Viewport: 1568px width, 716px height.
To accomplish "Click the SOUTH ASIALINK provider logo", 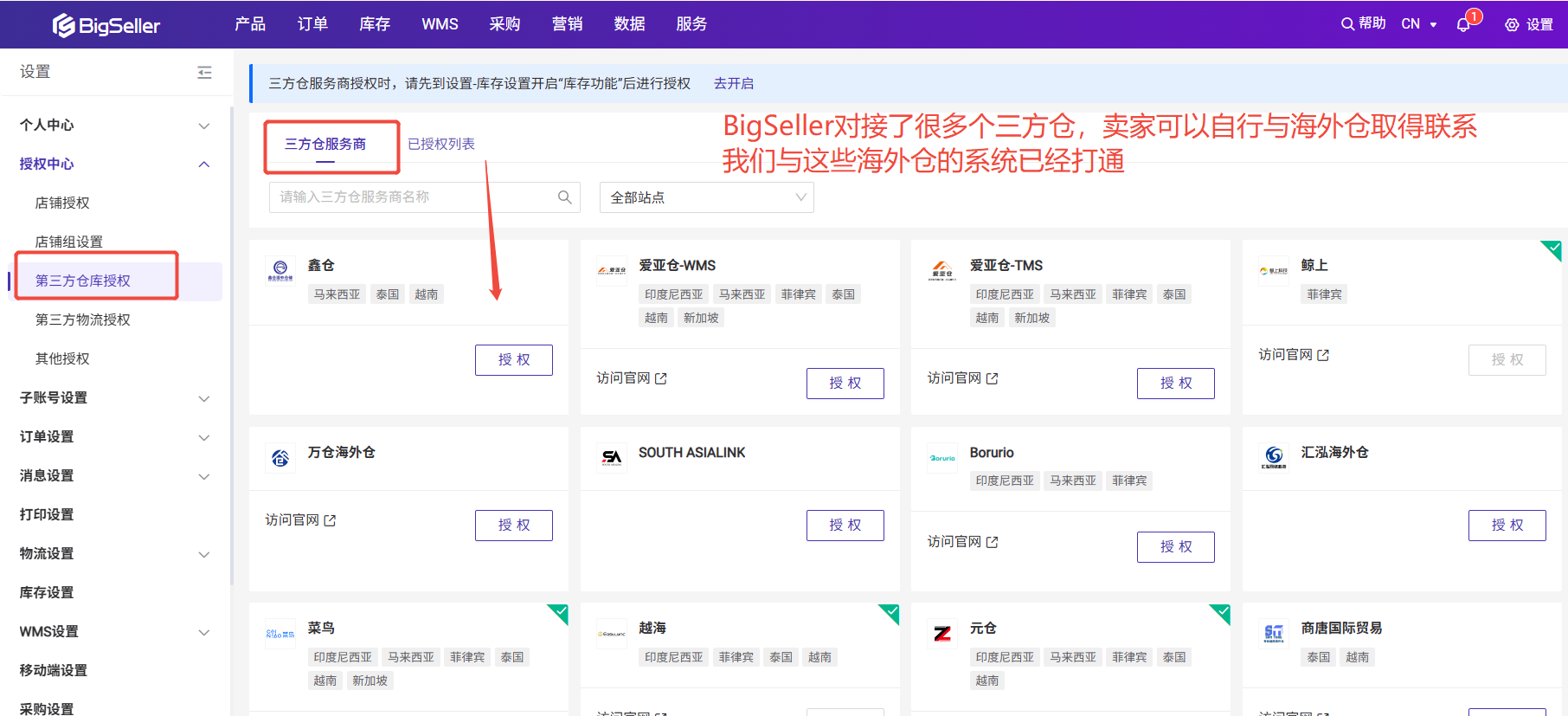I will pyautogui.click(x=611, y=457).
